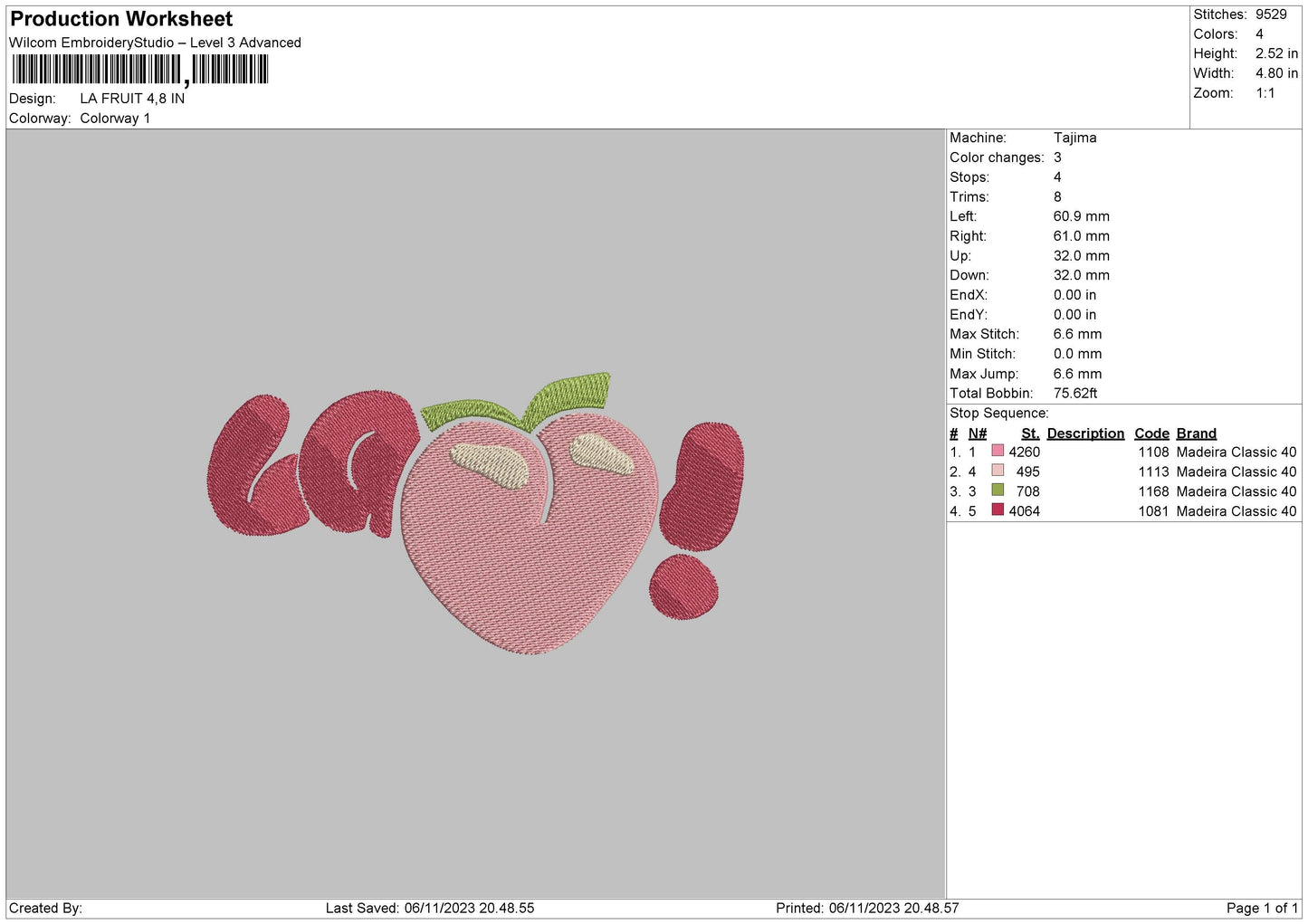1308x924 pixels.
Task: Click the barcode under the software title
Action: tap(139, 70)
